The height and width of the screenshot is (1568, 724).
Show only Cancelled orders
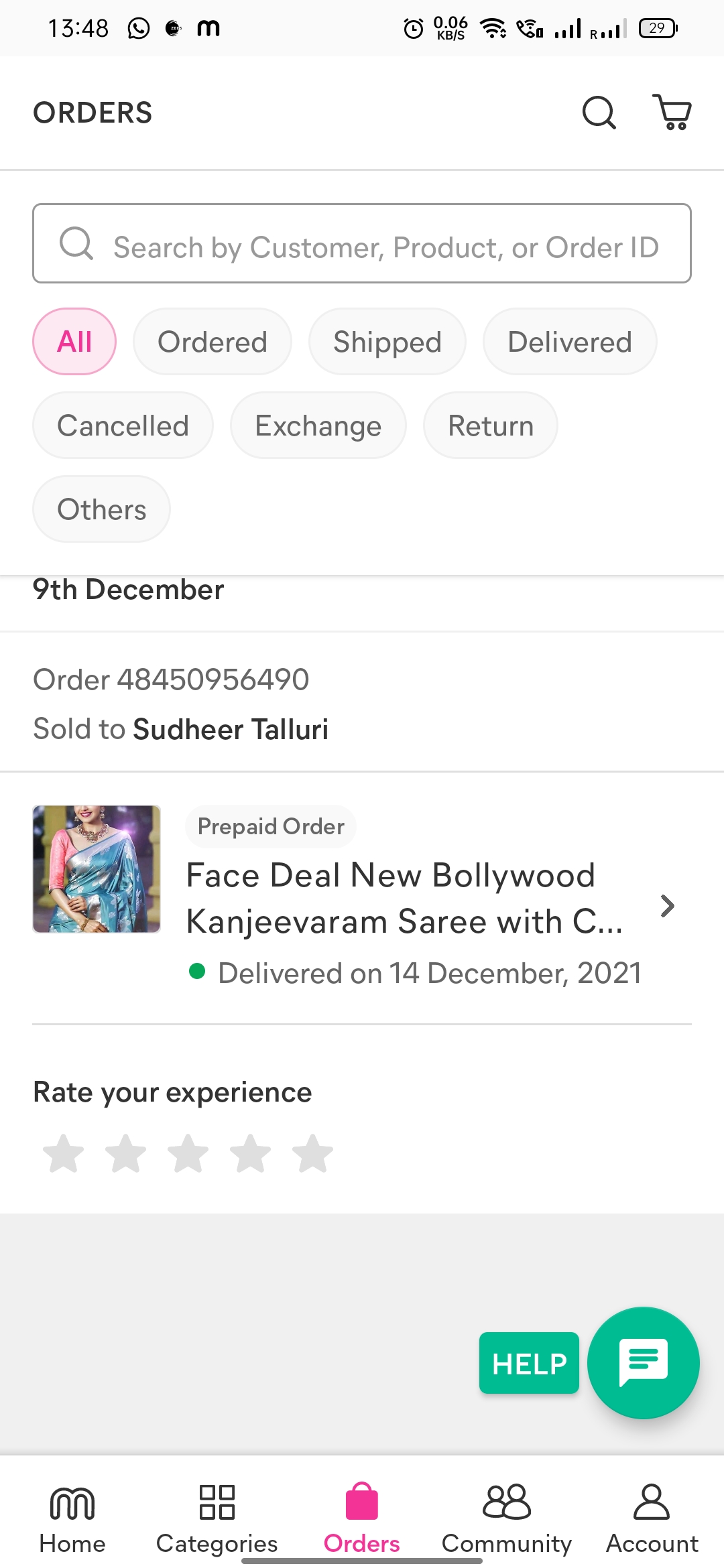pos(123,426)
